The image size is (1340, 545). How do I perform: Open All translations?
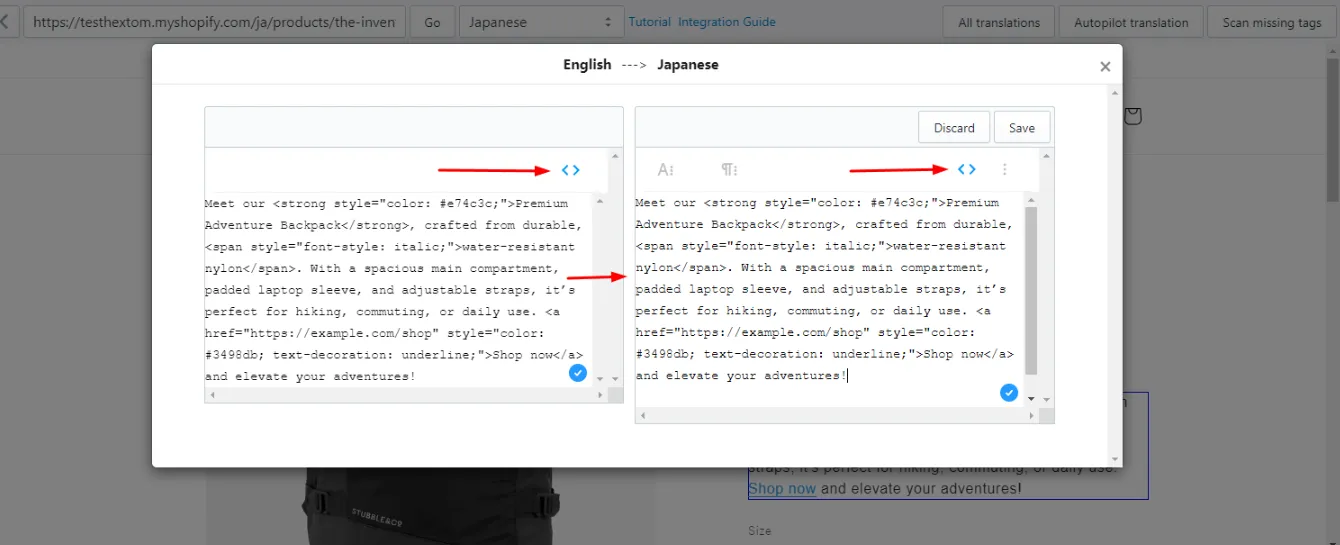point(999,22)
